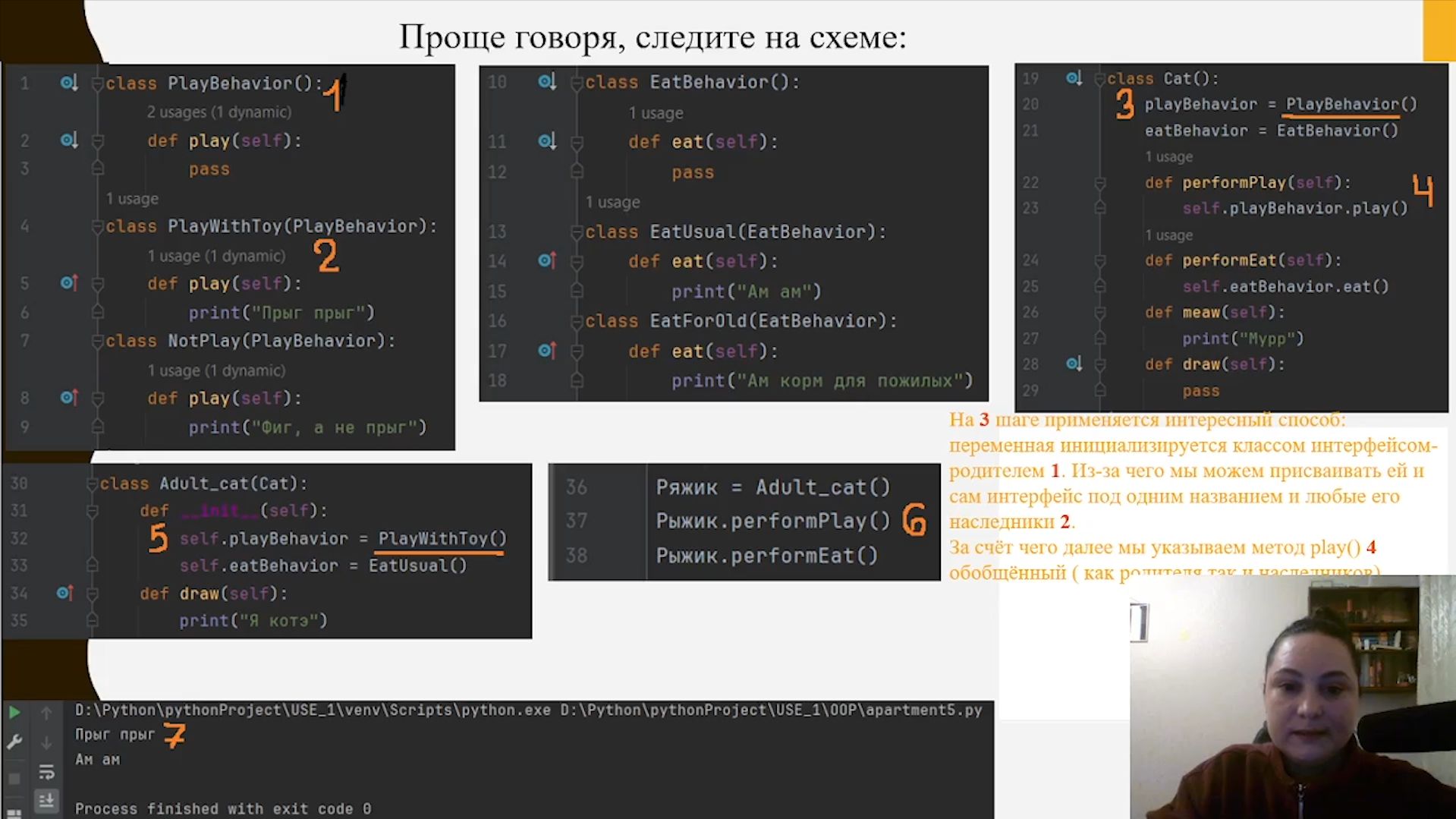Click 'Adult_cat()' assignment on line 36
Image resolution: width=1456 pixels, height=819 pixels.
click(x=823, y=487)
